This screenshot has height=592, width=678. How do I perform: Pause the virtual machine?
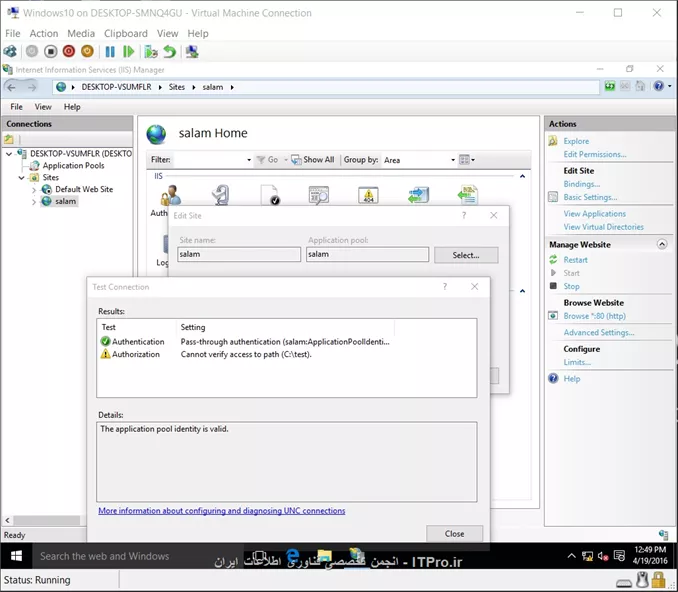pyautogui.click(x=110, y=52)
